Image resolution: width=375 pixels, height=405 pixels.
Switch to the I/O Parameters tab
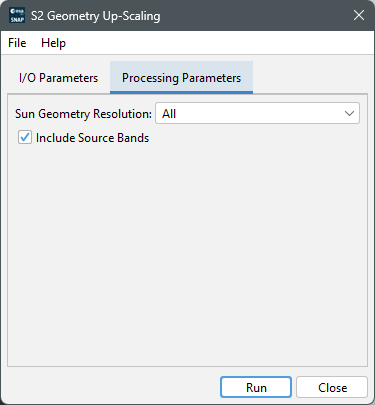[59, 78]
